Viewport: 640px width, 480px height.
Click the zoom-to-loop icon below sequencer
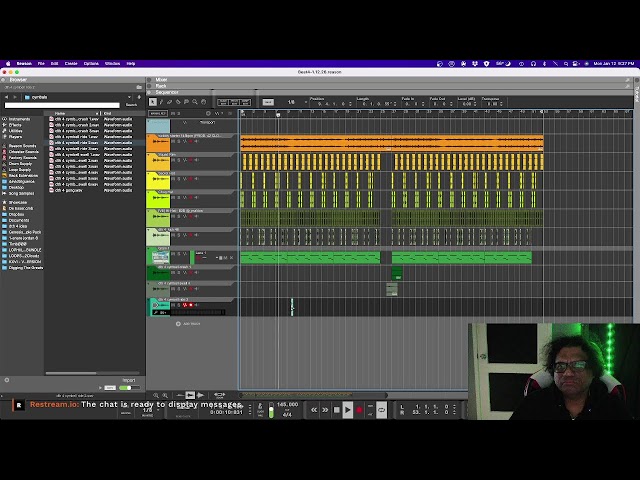point(220,395)
